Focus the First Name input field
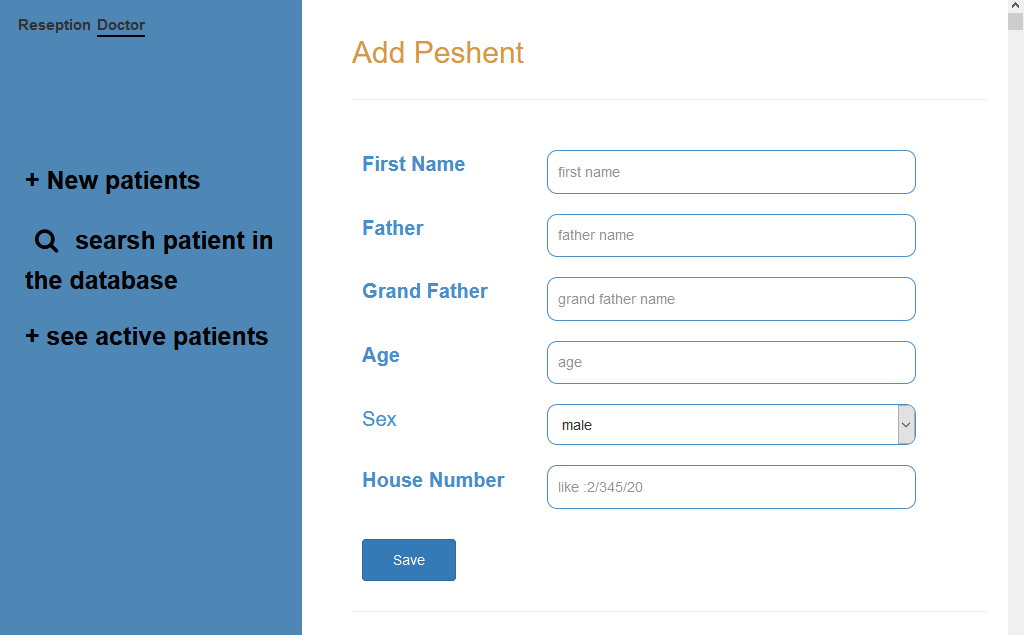 [x=731, y=172]
